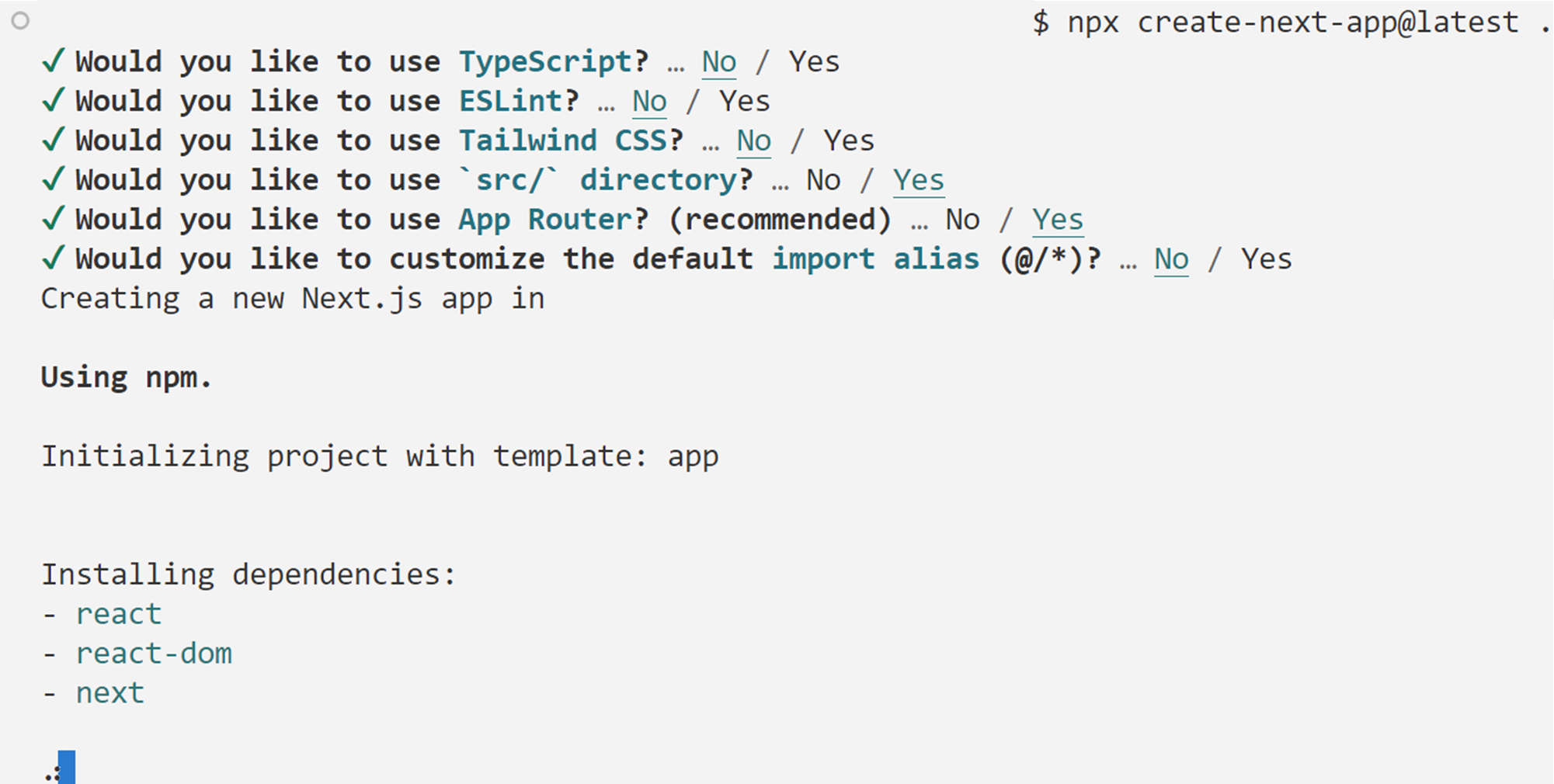Image resolution: width=1554 pixels, height=784 pixels.
Task: Choose No for the App Router prompt
Action: (963, 220)
